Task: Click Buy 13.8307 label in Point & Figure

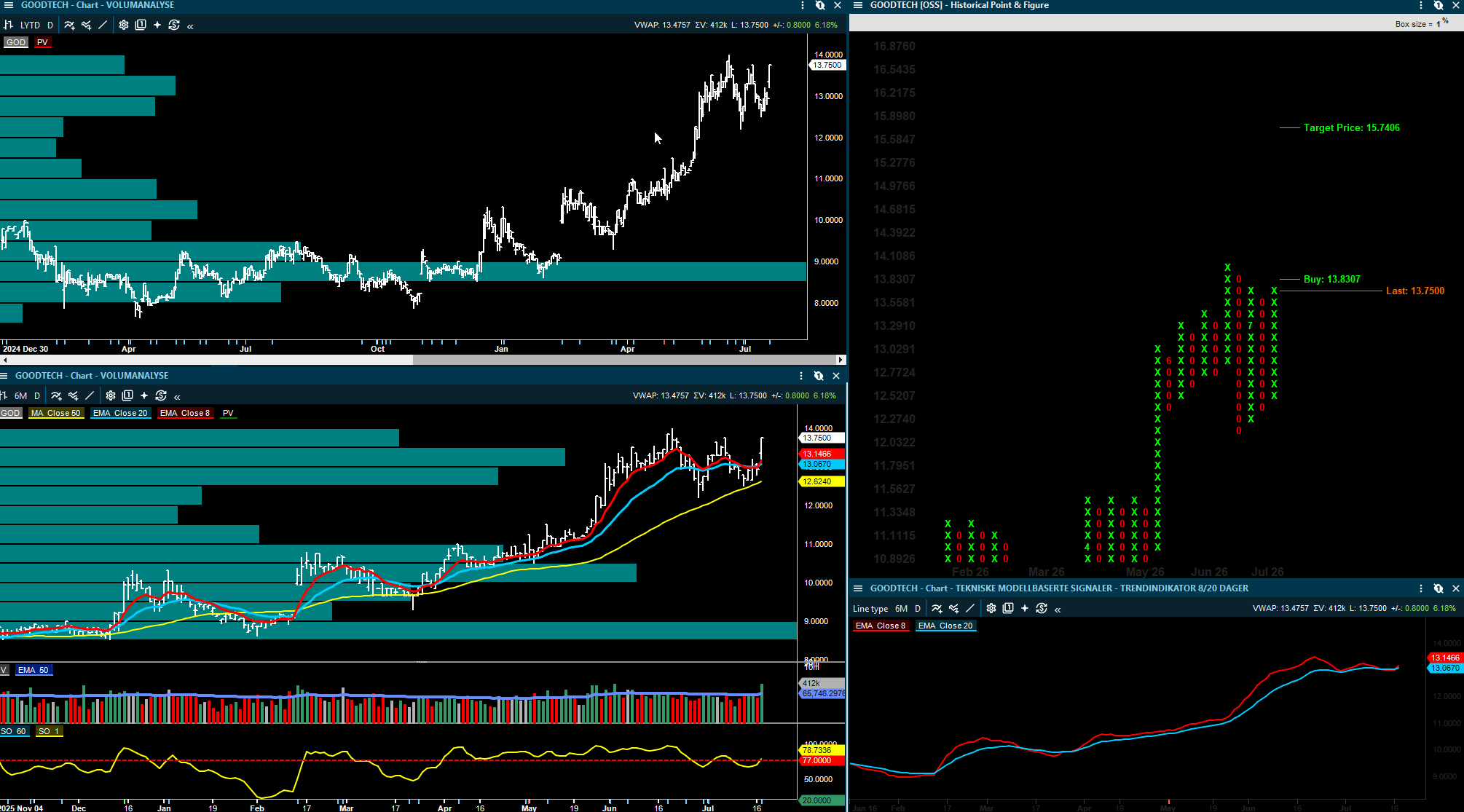Action: click(1331, 279)
